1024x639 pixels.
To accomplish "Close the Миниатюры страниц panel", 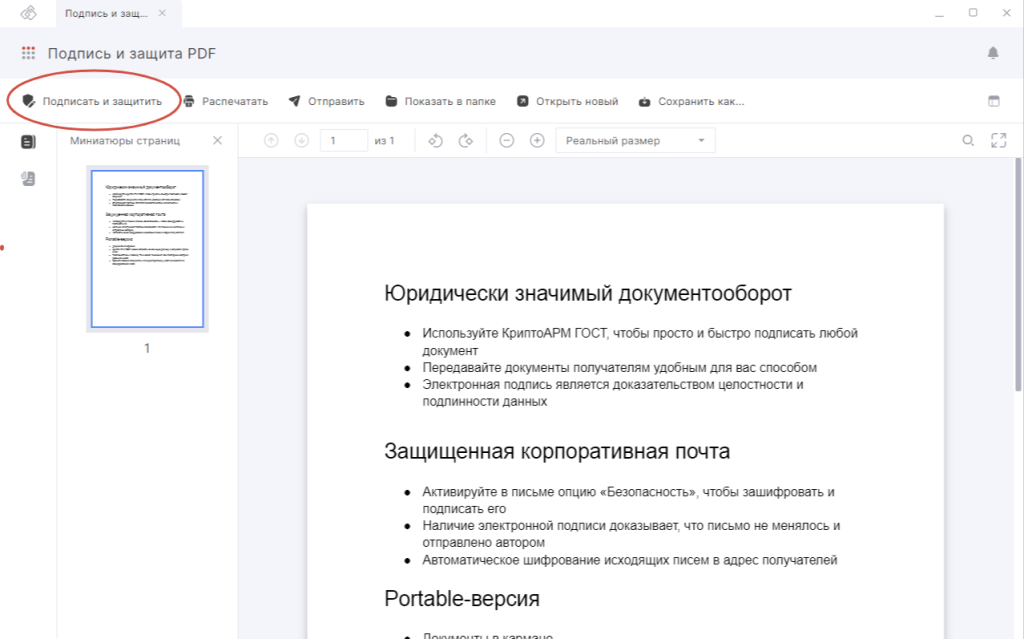I will click(217, 140).
